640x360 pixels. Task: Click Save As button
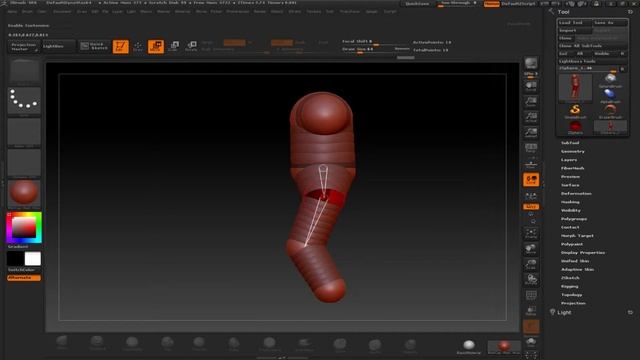[x=610, y=22]
